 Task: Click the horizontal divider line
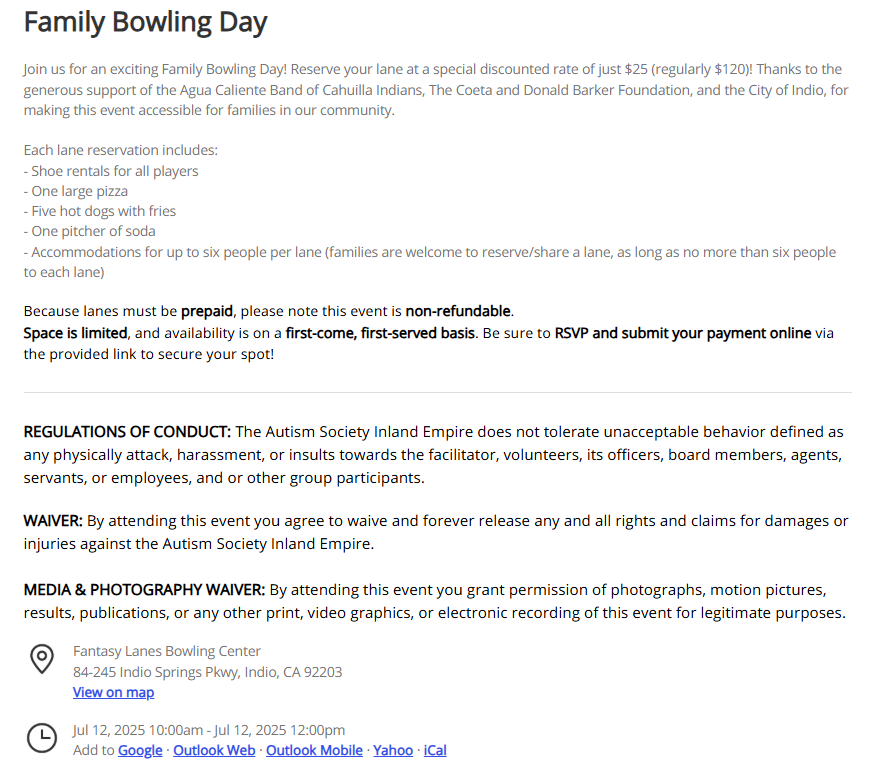tap(437, 392)
